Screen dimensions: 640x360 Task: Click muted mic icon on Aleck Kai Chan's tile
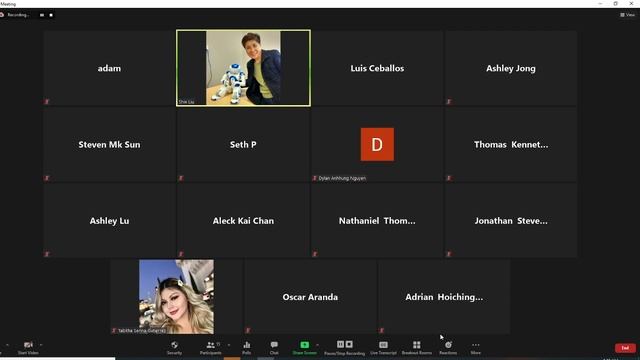181,254
